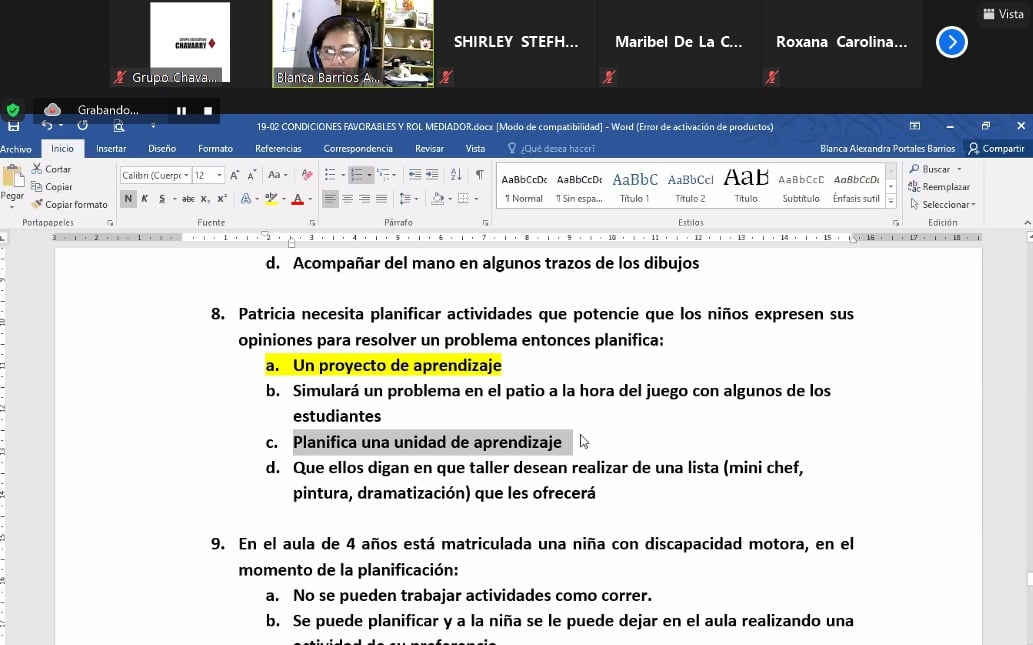Click the redo/repeat icon in quick access
Screen dimensions: 1033x645
point(82,125)
